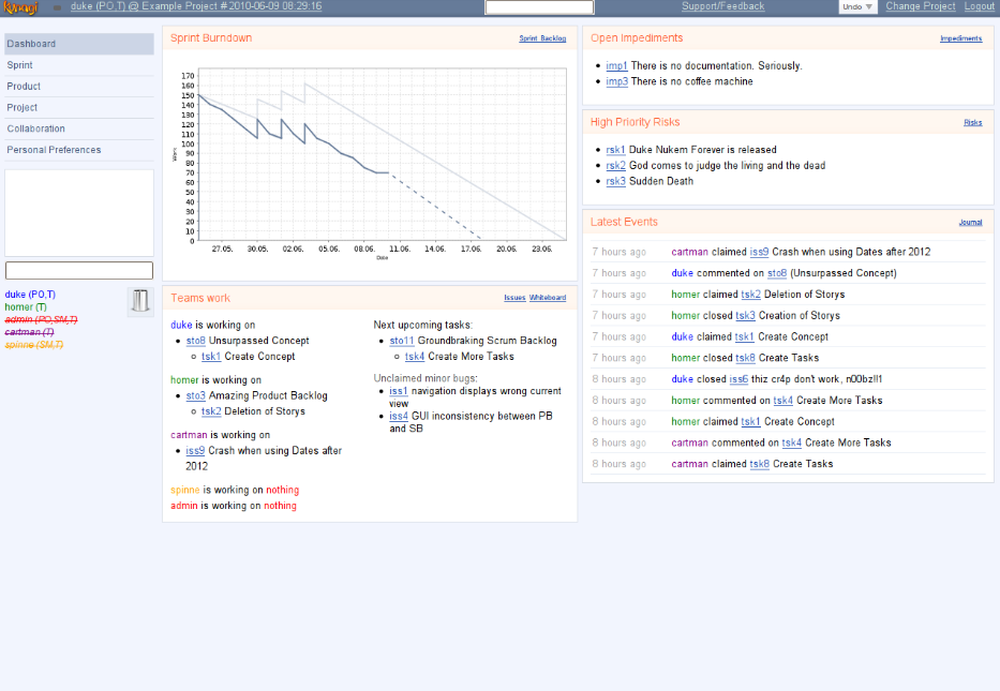The width and height of the screenshot is (1000, 691).
Task: Click the Kunagi logo icon
Action: coord(20,7)
